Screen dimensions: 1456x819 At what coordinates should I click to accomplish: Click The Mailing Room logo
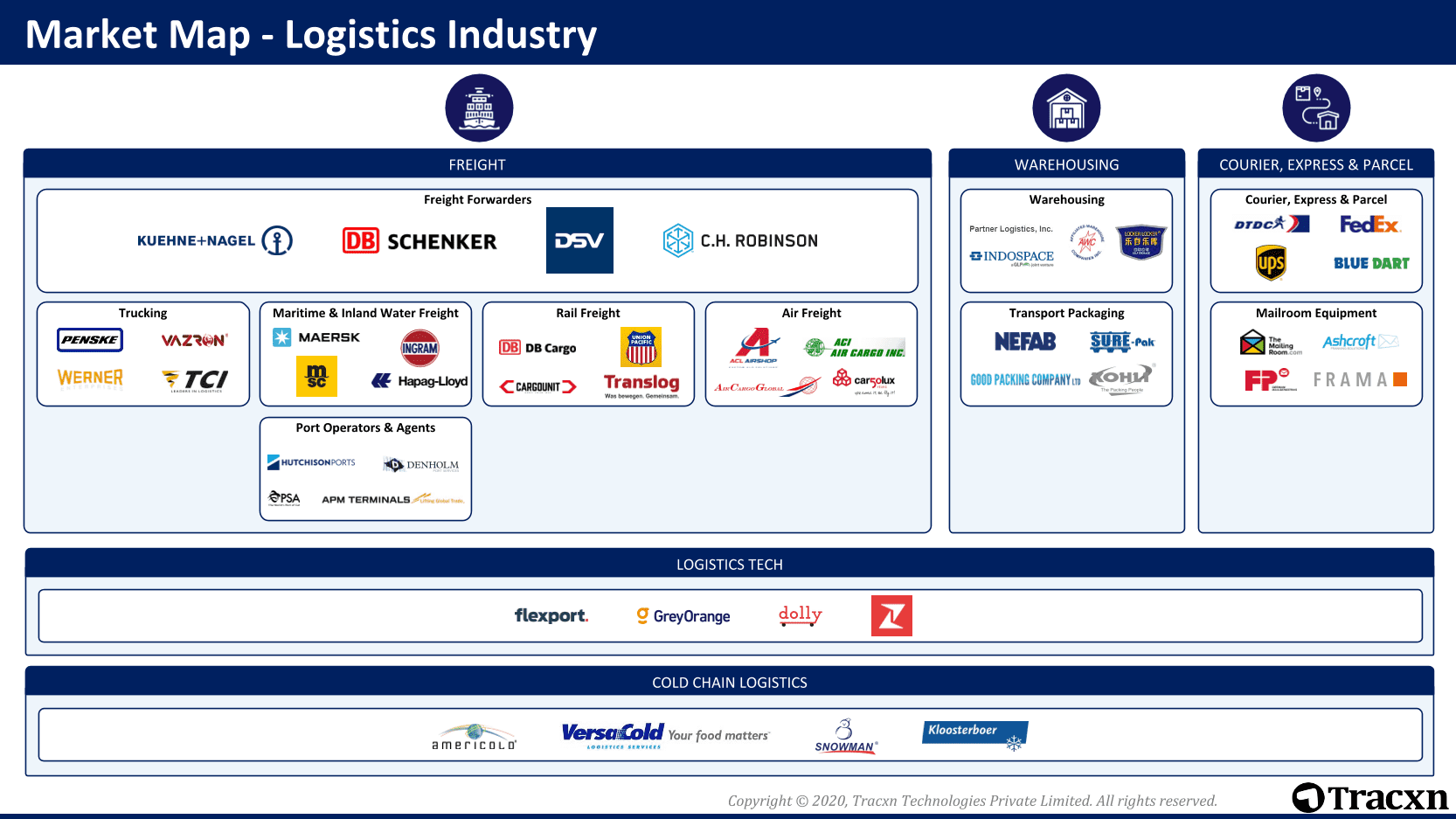click(x=1271, y=343)
